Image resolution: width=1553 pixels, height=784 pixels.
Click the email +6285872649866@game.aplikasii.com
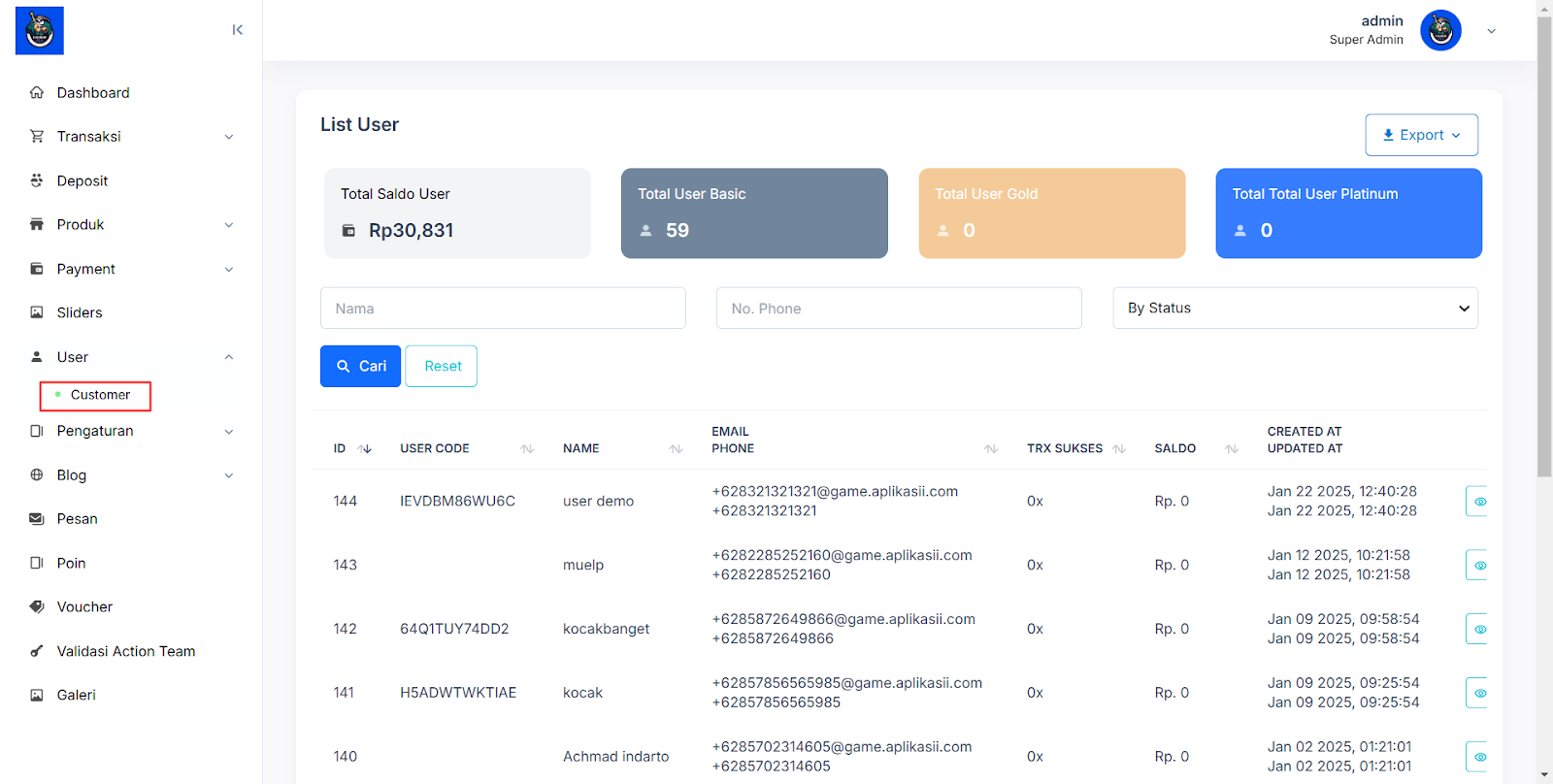point(843,619)
